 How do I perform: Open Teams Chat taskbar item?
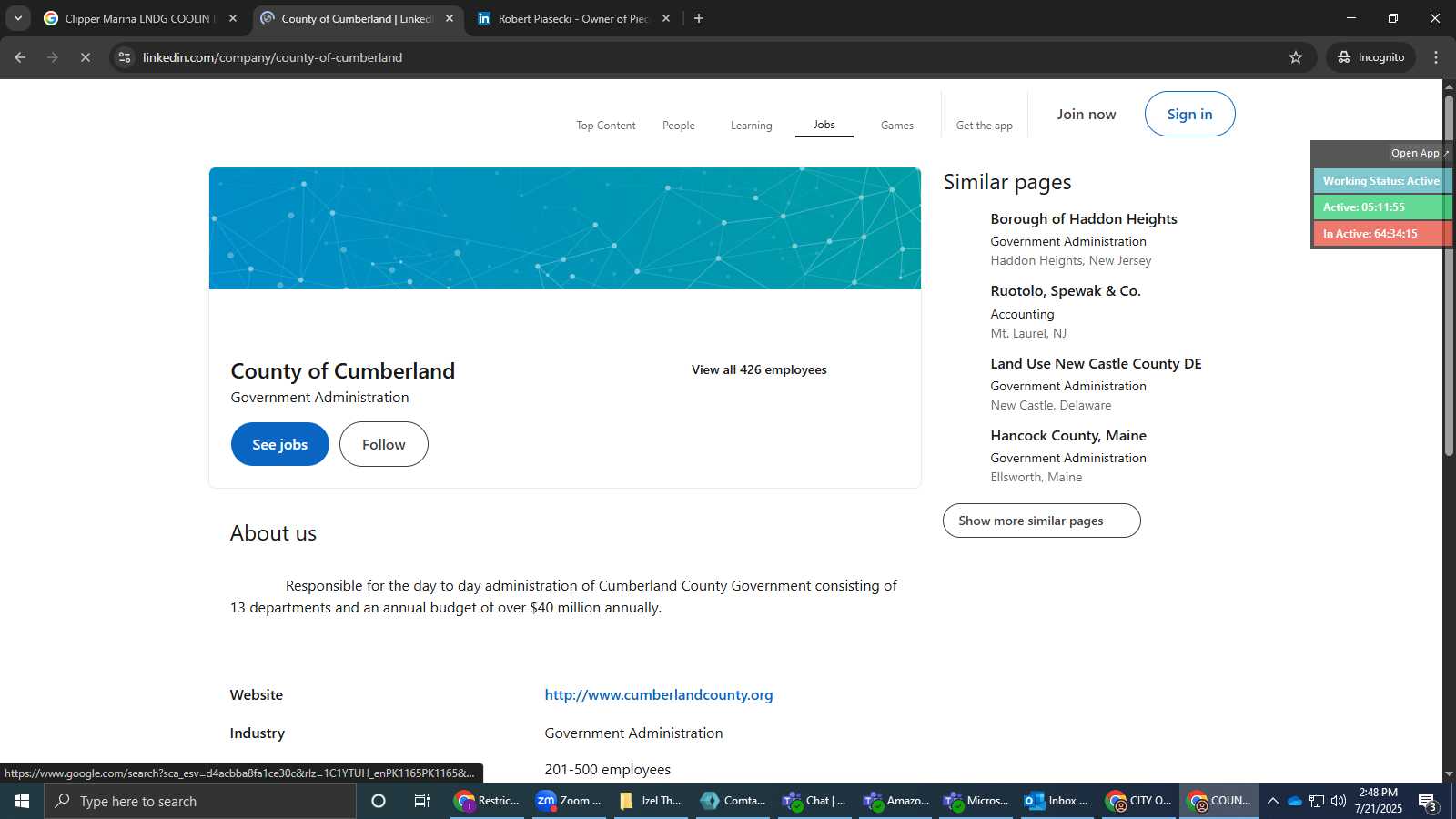click(814, 801)
